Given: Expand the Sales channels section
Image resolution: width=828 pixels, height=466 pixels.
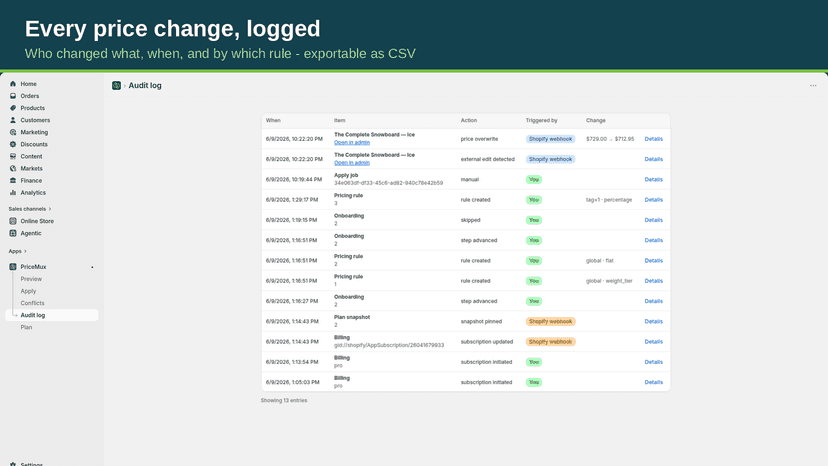Looking at the screenshot, I should pyautogui.click(x=30, y=209).
